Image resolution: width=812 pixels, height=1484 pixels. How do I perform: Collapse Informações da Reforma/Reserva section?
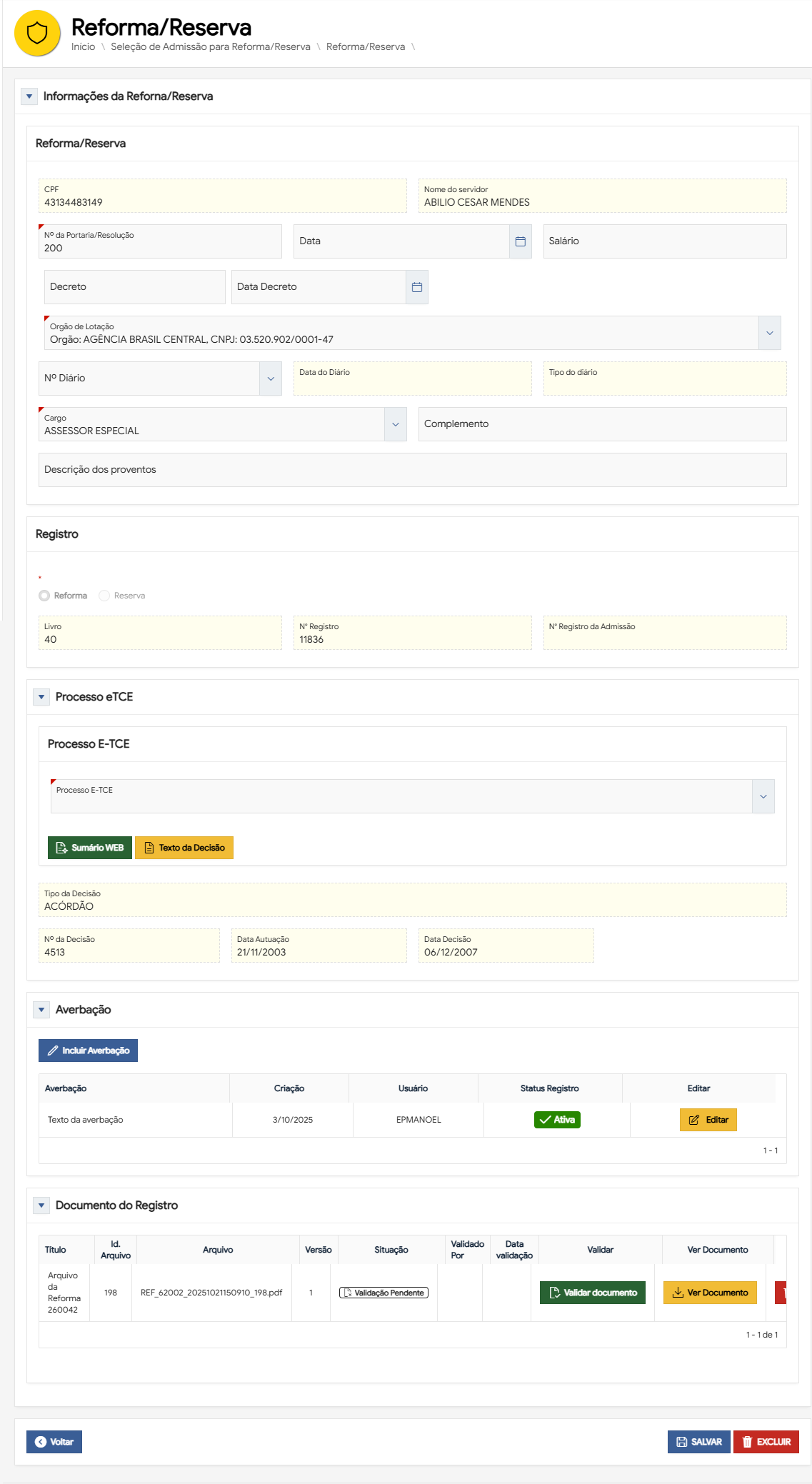[29, 96]
